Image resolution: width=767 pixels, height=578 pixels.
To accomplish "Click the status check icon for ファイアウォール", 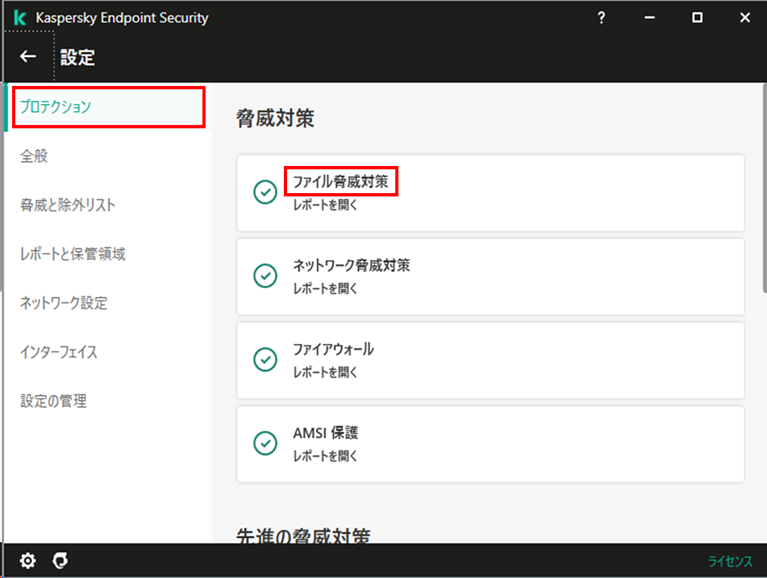I will click(265, 359).
